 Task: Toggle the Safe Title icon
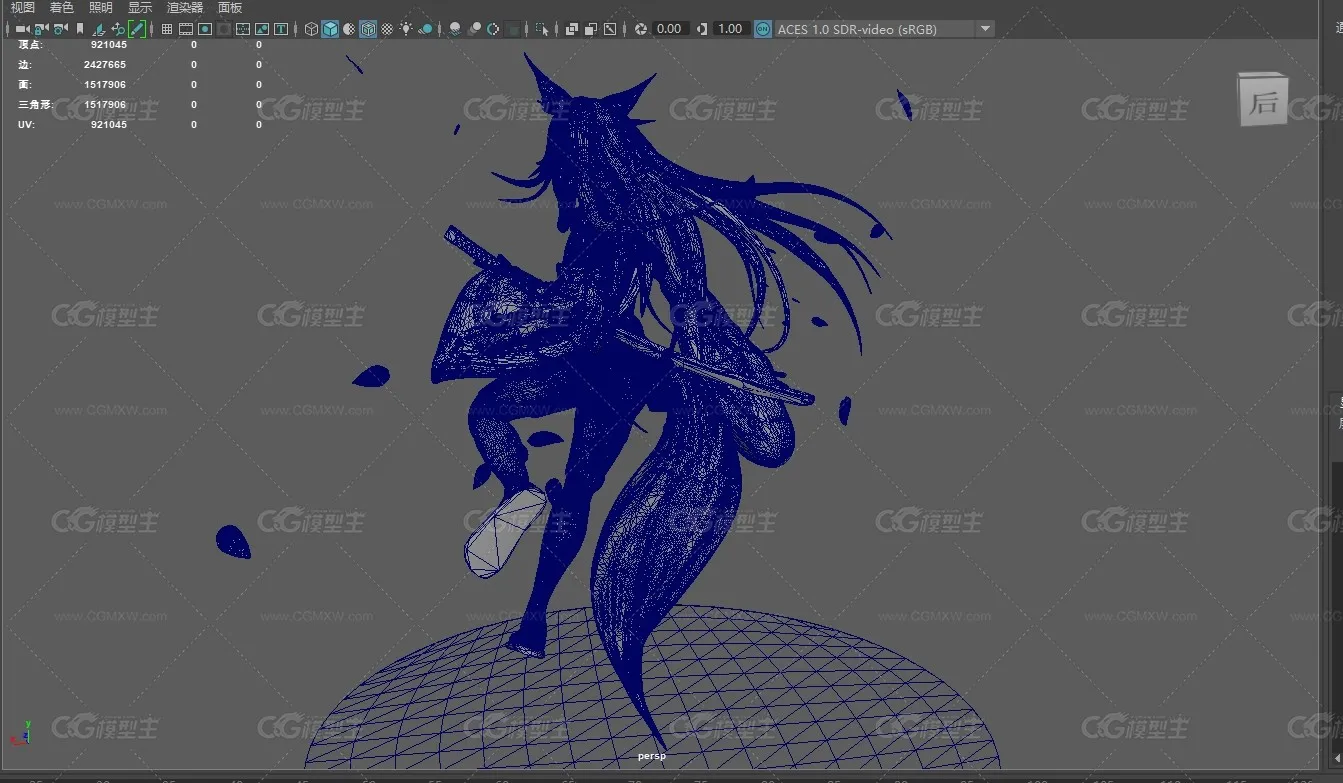(x=281, y=29)
